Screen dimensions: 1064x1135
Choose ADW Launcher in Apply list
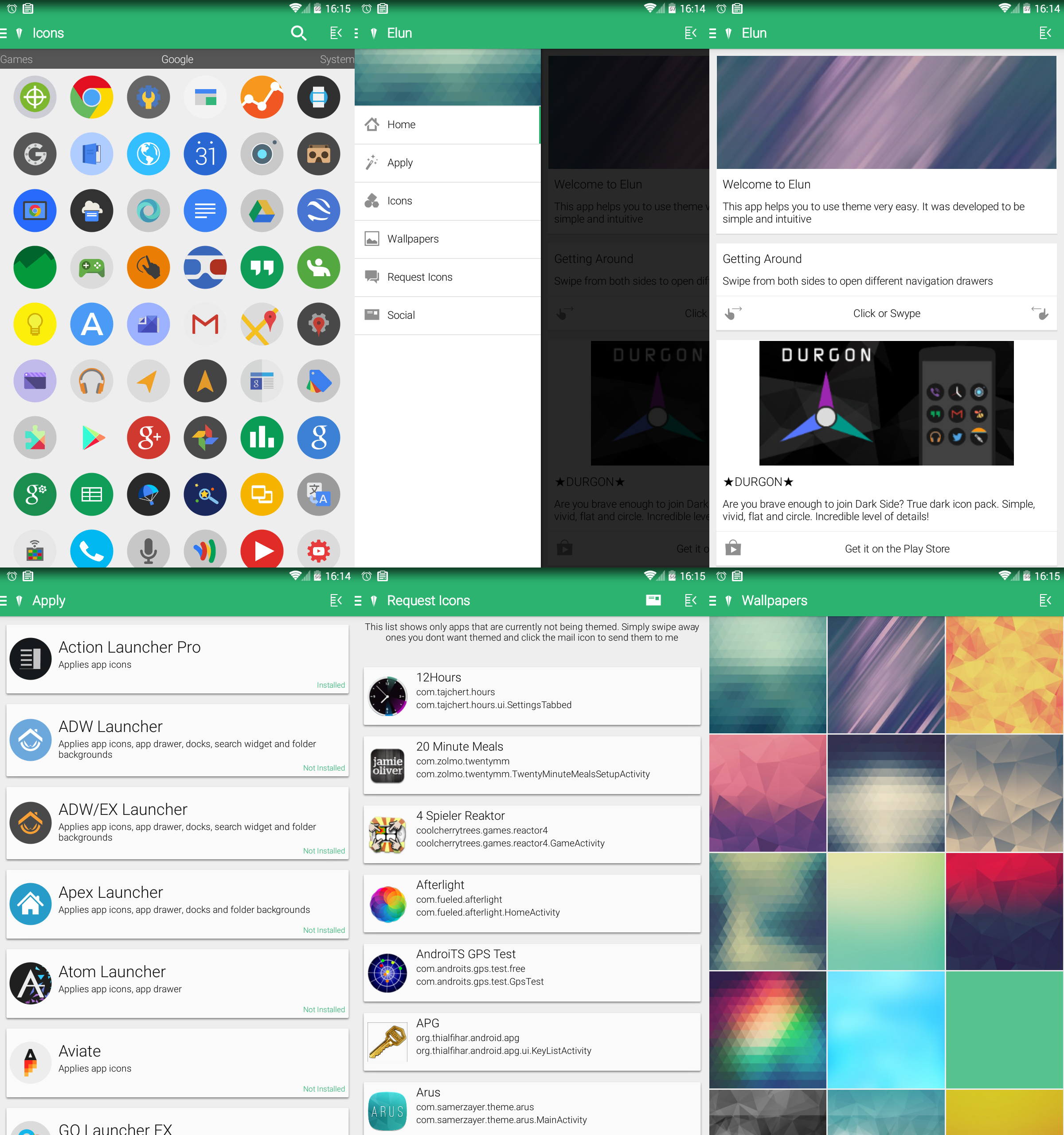point(177,740)
